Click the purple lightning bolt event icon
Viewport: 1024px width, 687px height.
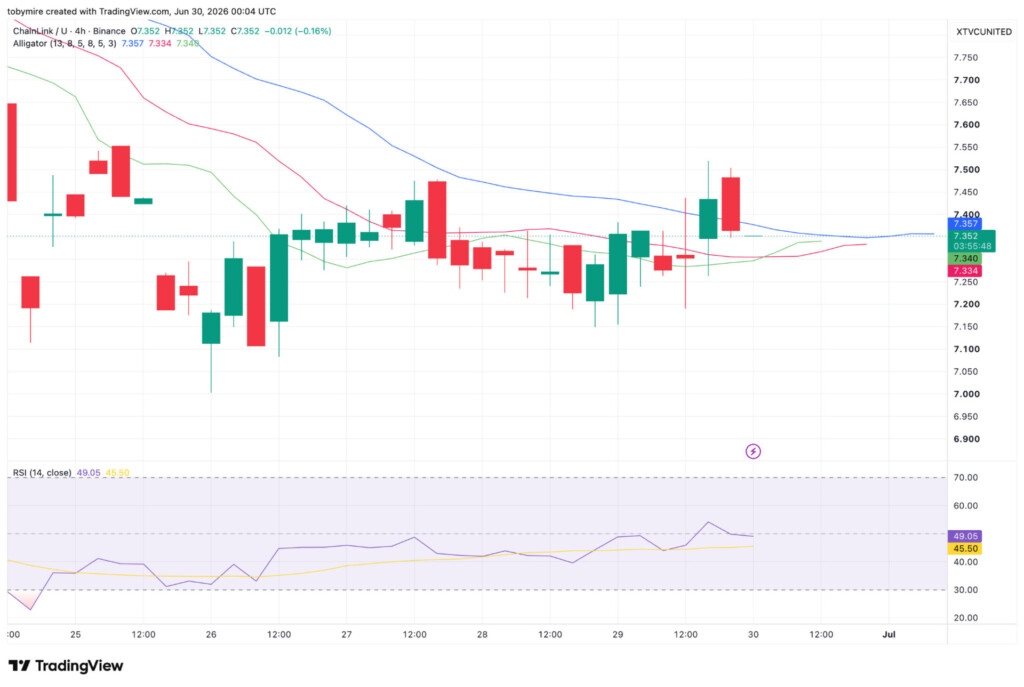pos(753,451)
